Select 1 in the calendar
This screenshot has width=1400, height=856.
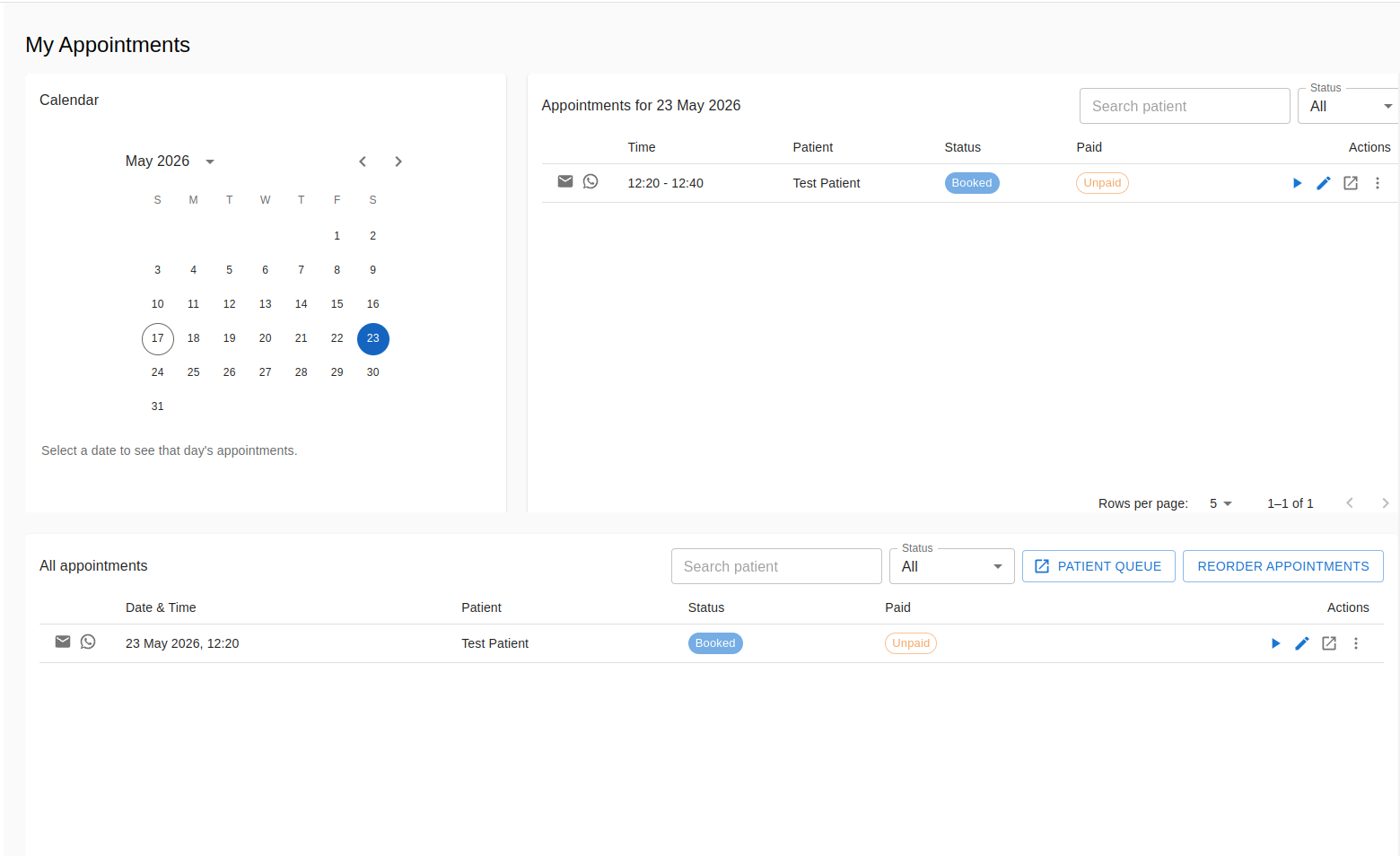pos(337,236)
